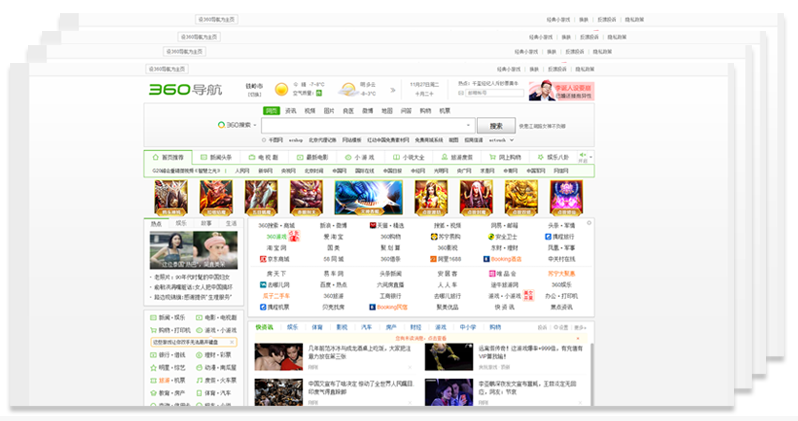The width and height of the screenshot is (798, 421).
Task: Open the 瓜子二手车 link
Action: click(x=276, y=296)
